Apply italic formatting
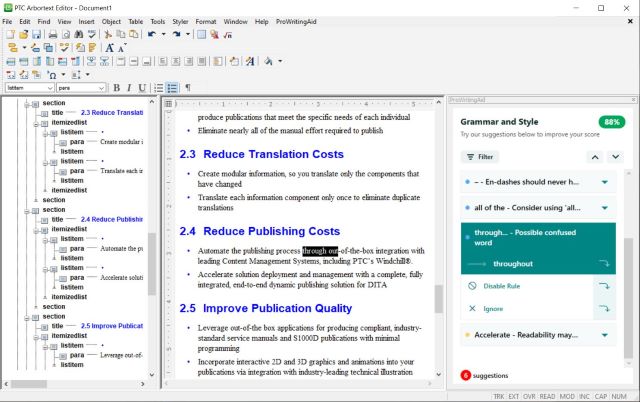This screenshot has width=640, height=402. [x=129, y=88]
